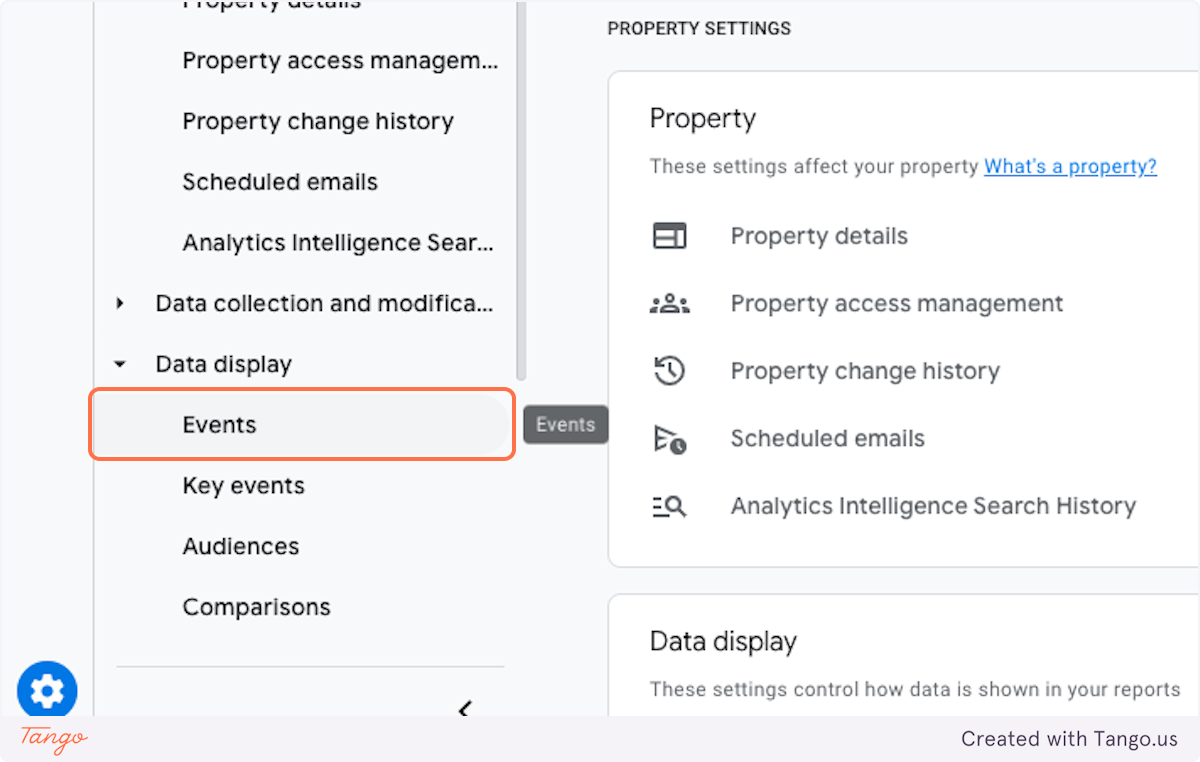
Task: Open Property access management in Property card
Action: pos(896,304)
